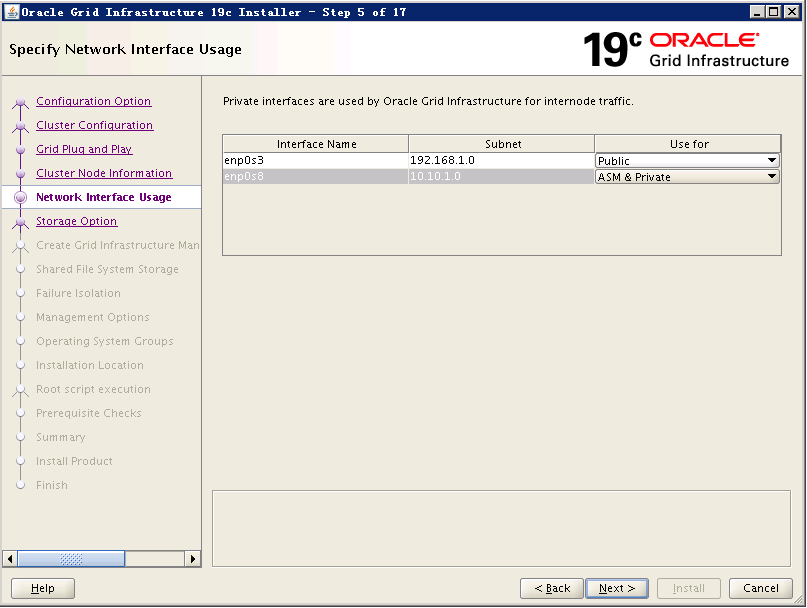The width and height of the screenshot is (807, 608).
Task: Click the Cluster Node Information step marker
Action: coord(21,173)
